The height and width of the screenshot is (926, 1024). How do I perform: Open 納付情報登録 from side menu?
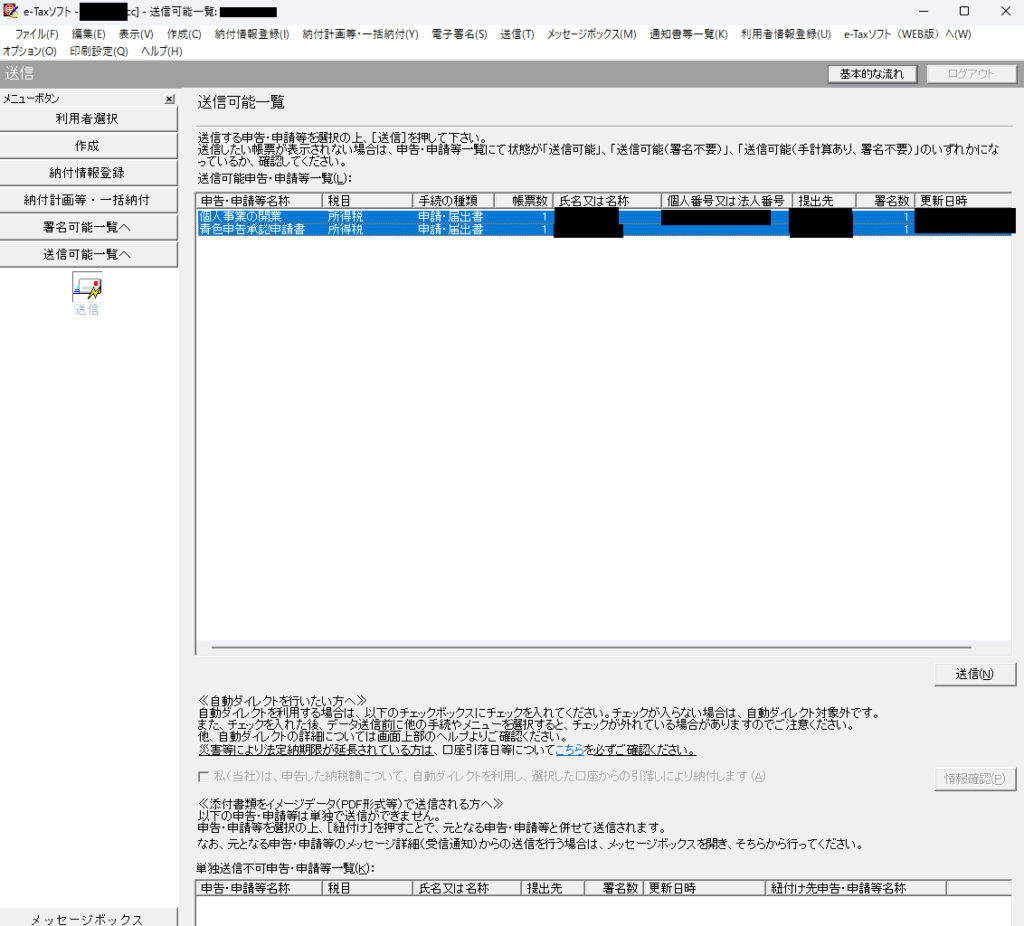(87, 173)
